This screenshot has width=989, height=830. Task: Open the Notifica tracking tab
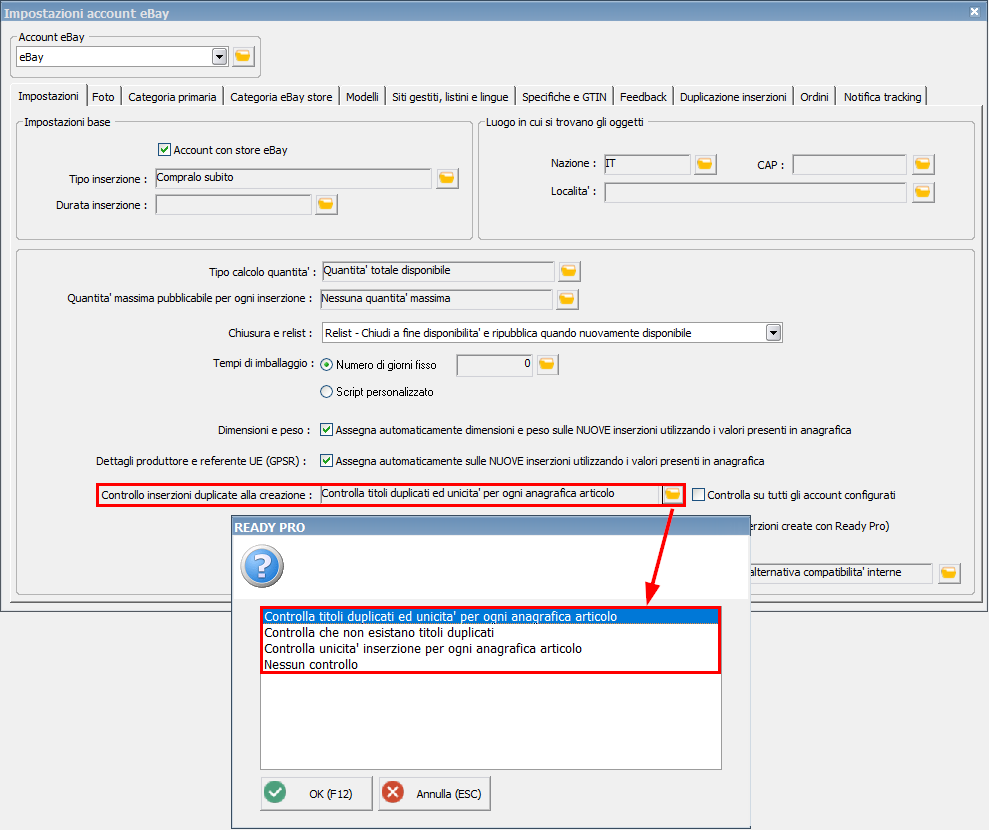point(882,96)
